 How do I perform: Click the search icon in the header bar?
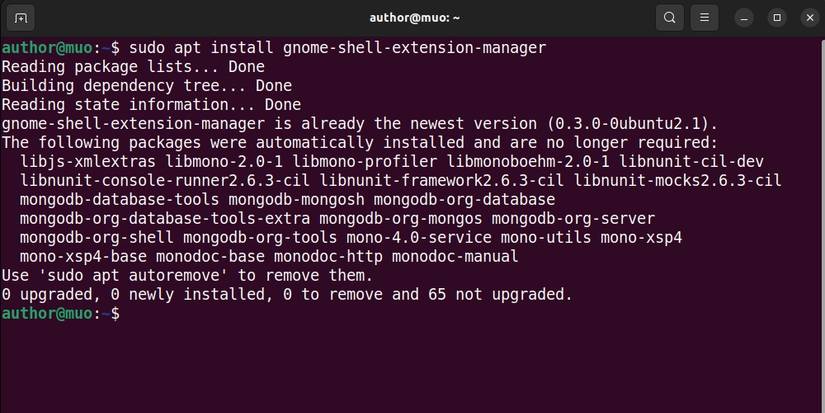pos(670,18)
